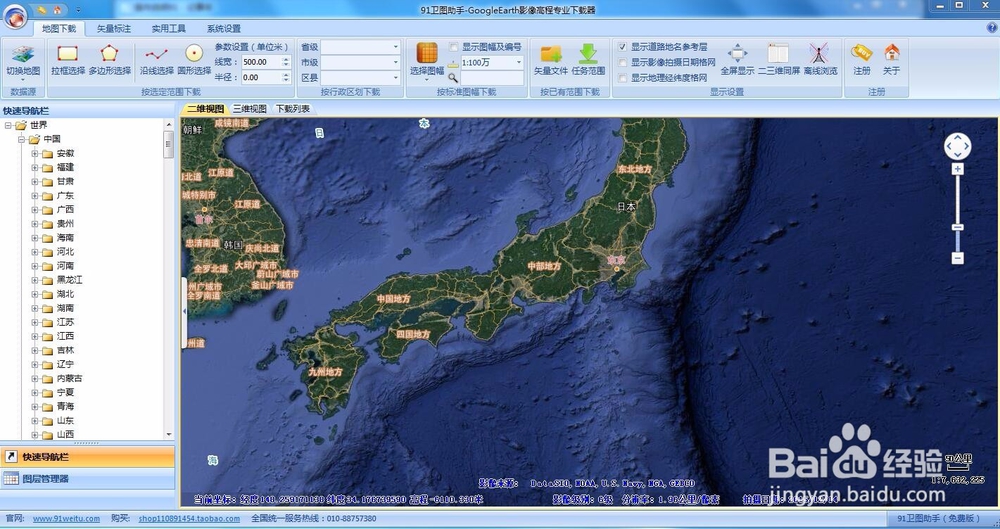Click the application globe logo button
The height and width of the screenshot is (529, 1000).
pos(15,15)
